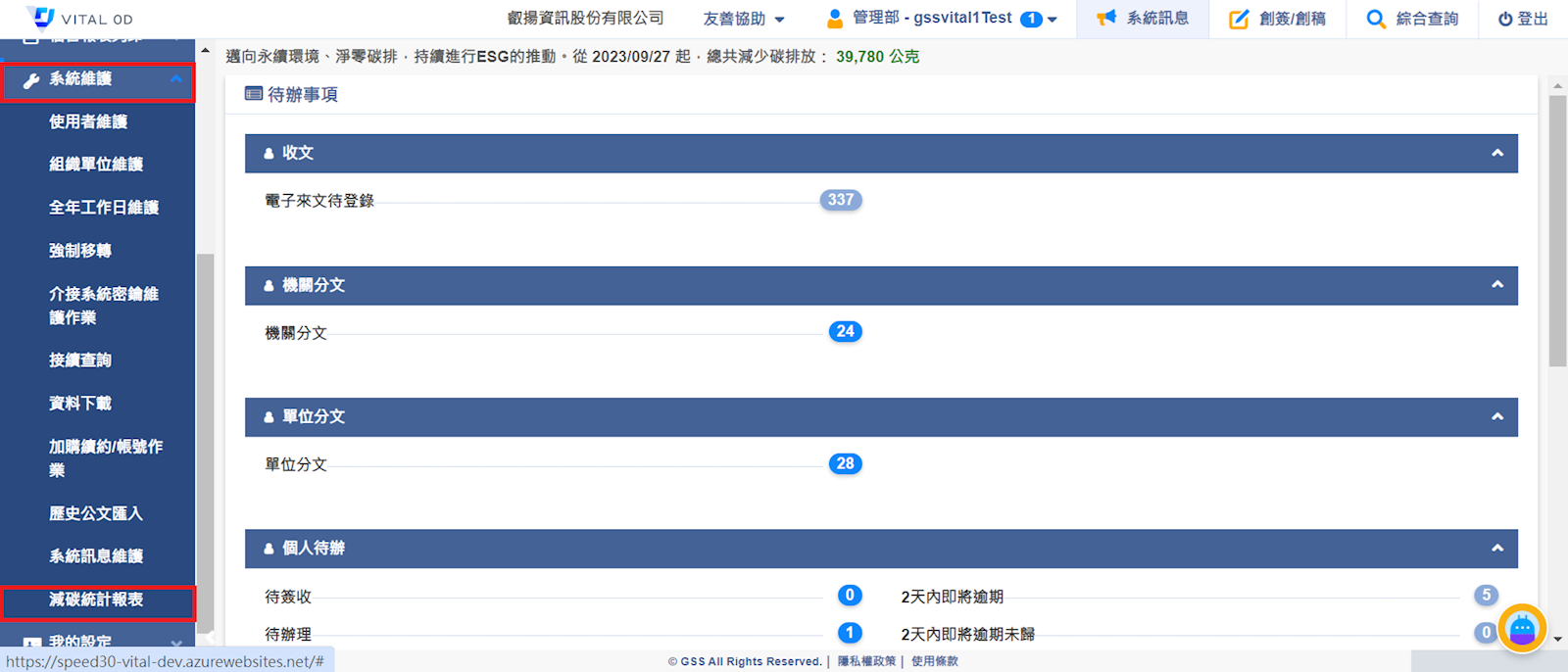The image size is (1568, 672).
Task: Open 減碳統計報表 in the sidebar
Action: (x=96, y=600)
